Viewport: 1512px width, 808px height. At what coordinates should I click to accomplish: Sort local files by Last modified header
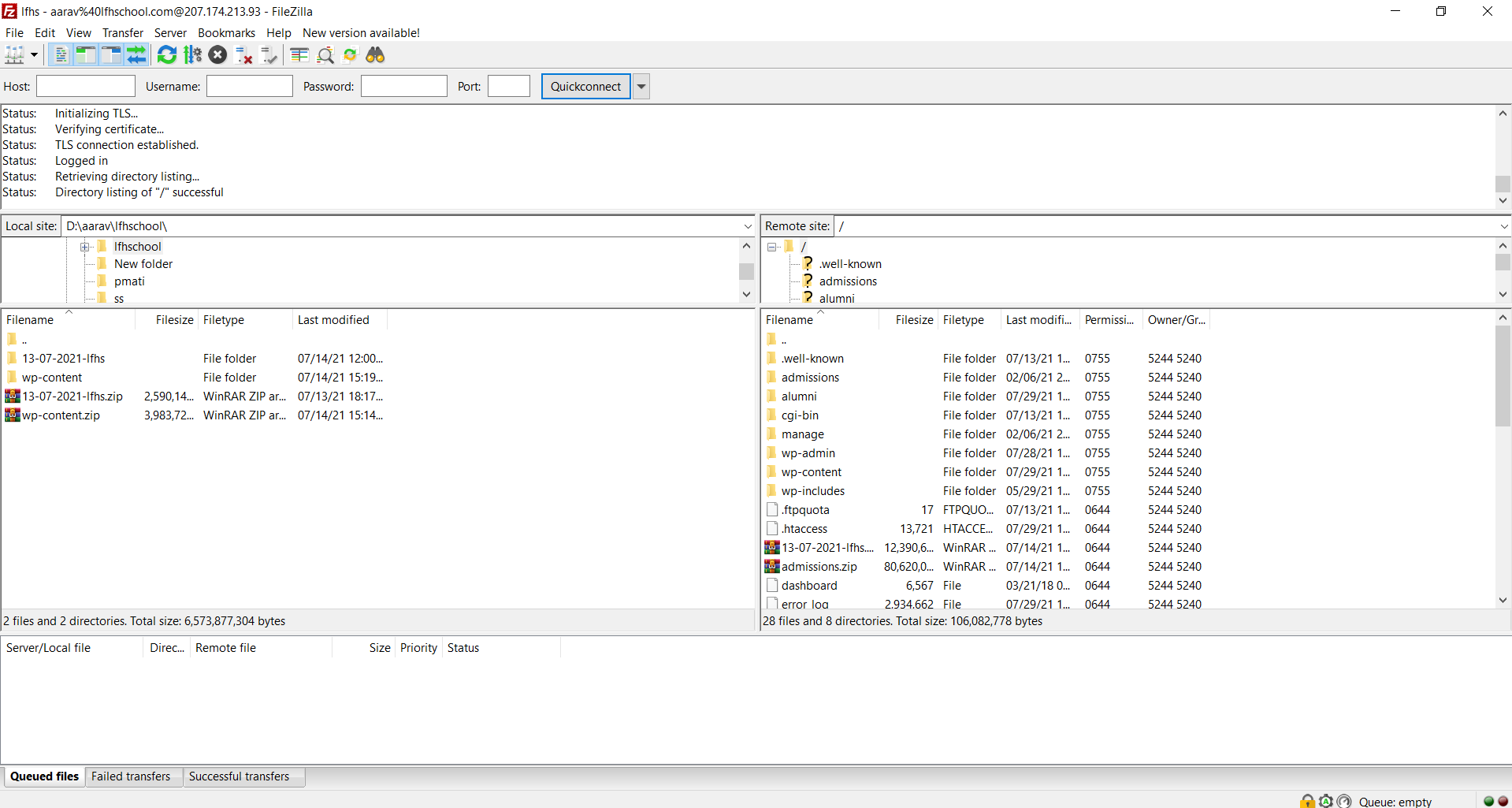pyautogui.click(x=340, y=320)
